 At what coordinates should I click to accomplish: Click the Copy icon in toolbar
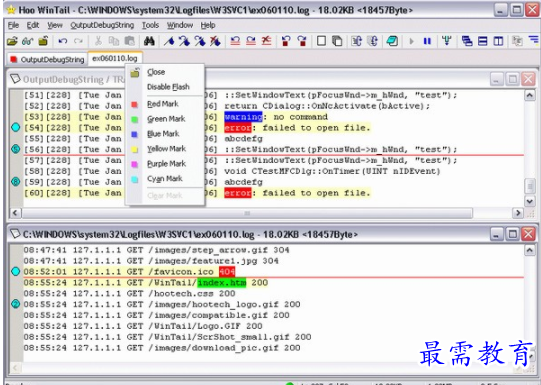pos(114,41)
